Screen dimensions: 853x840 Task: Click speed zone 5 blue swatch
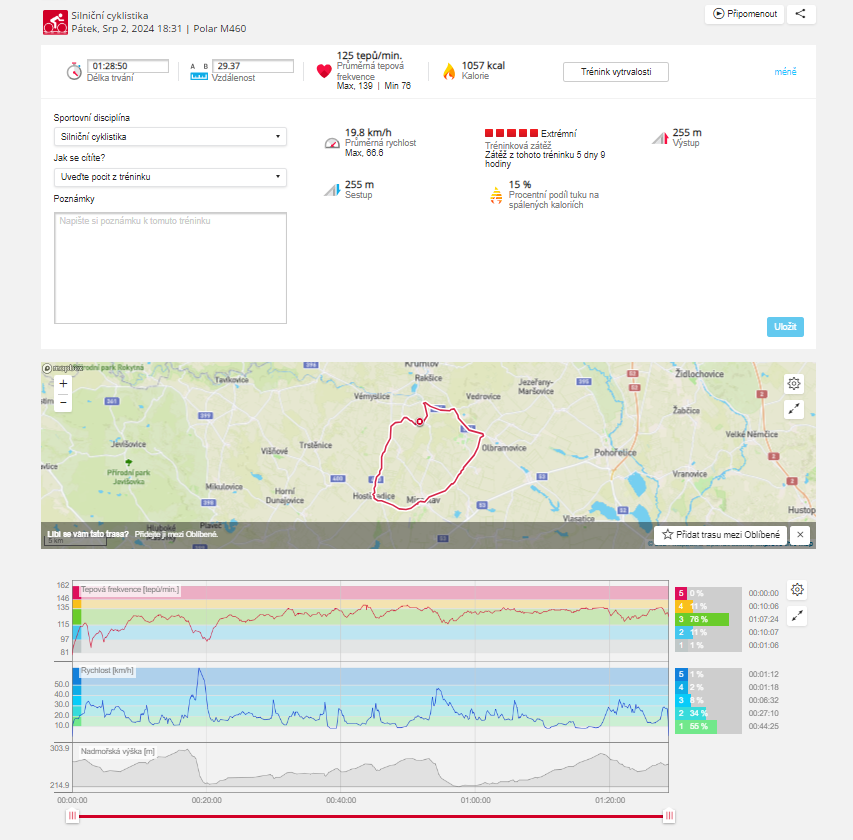(x=681, y=674)
